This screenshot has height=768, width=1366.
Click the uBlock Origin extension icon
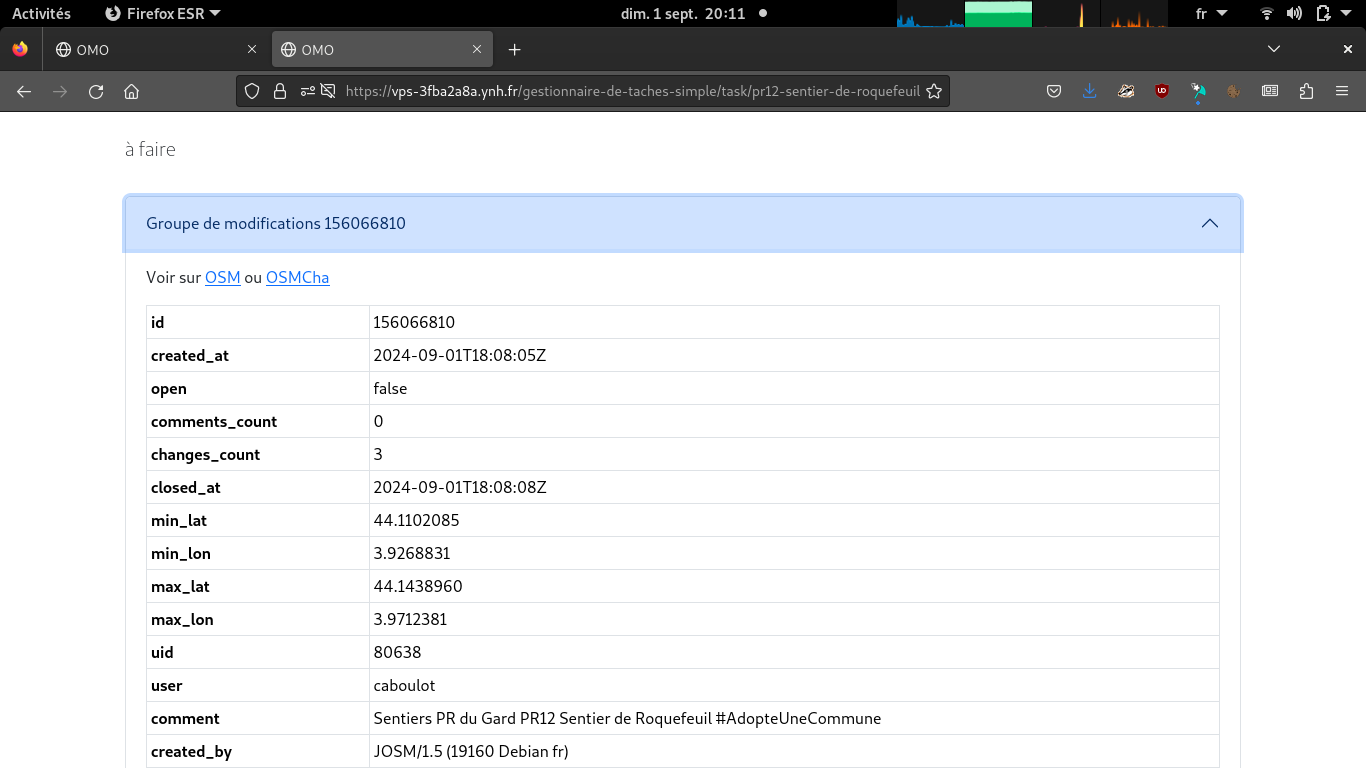tap(1162, 91)
